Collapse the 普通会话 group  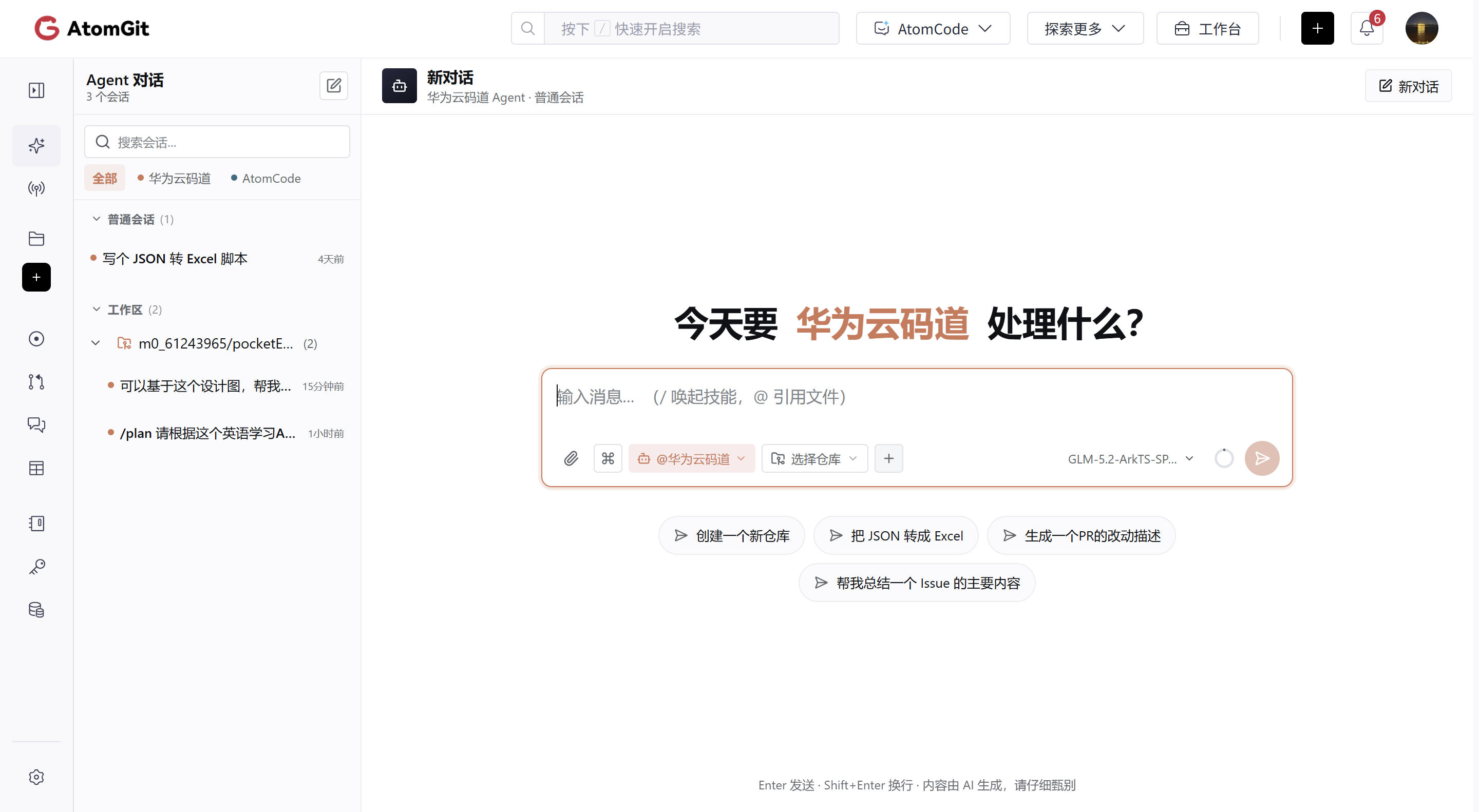(x=97, y=219)
